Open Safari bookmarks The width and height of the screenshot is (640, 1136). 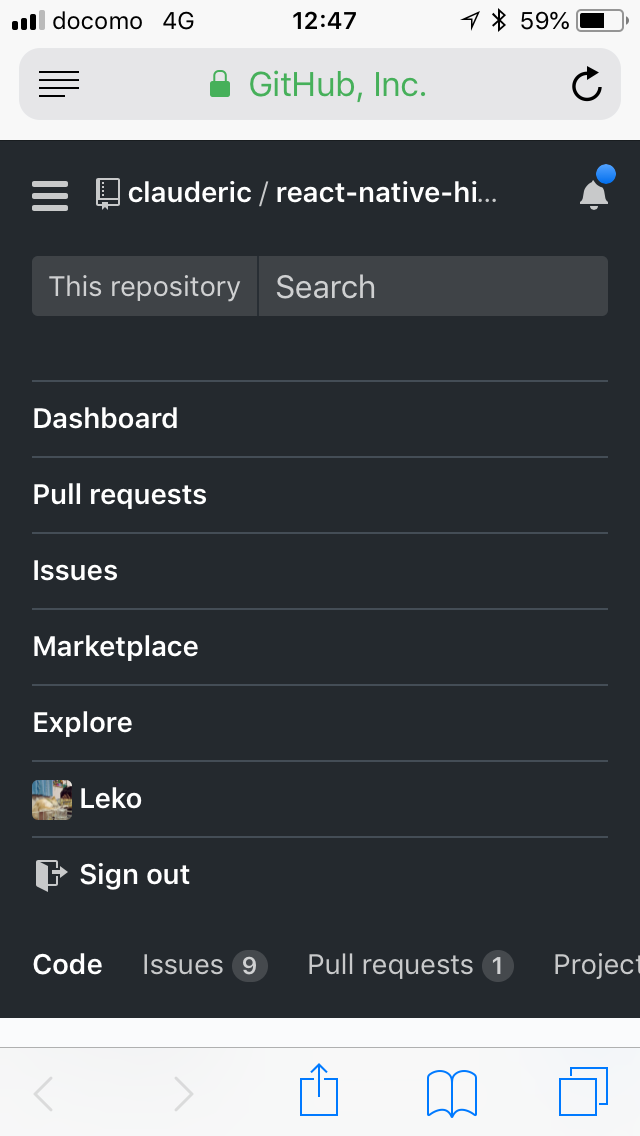[x=451, y=1091]
